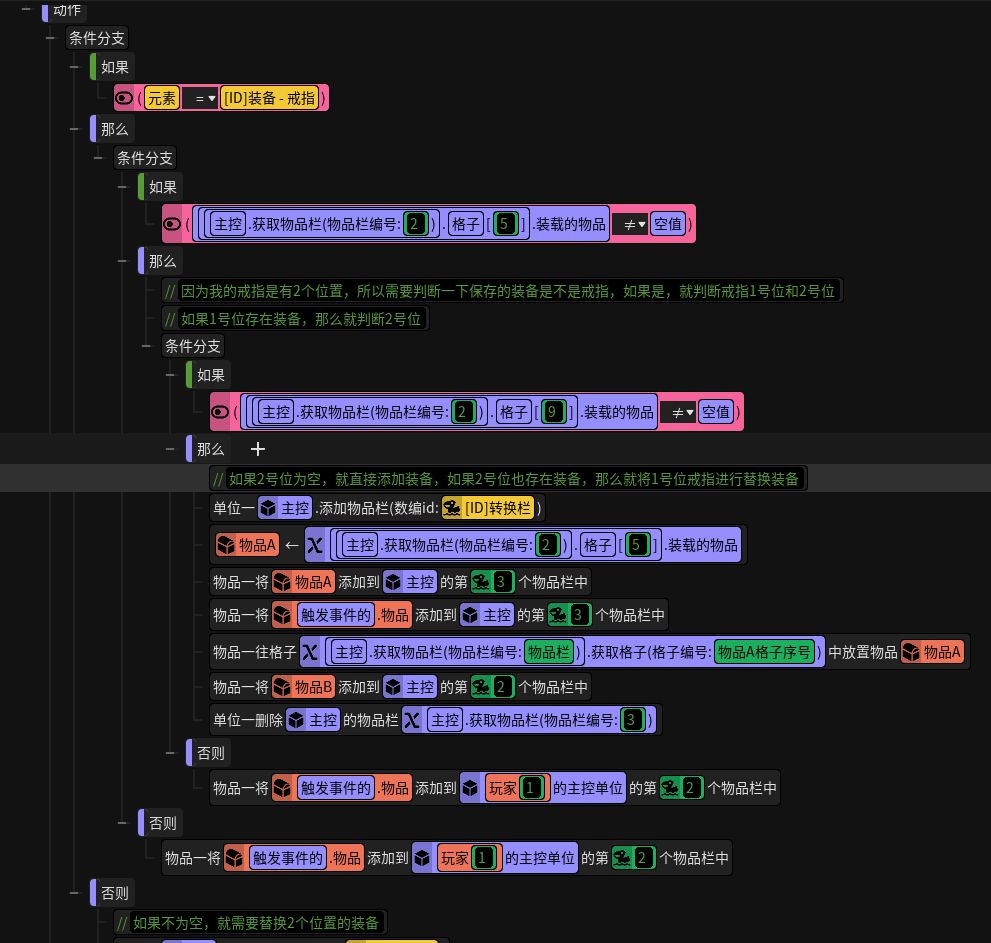Toggle eye icon on 格子[9] condition
Viewport: 991px width, 943px height.
(220, 412)
